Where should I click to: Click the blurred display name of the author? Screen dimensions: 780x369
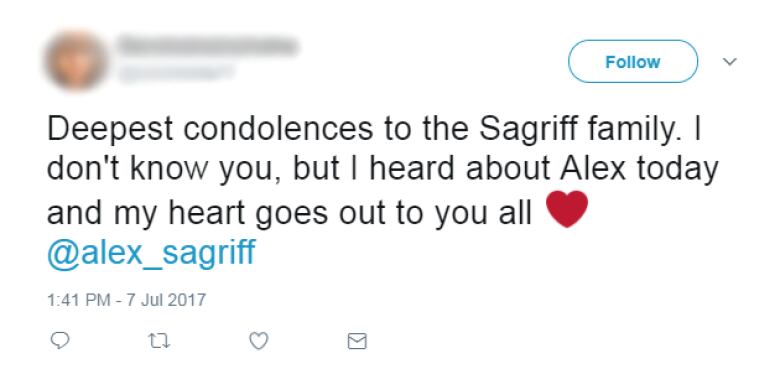(208, 45)
